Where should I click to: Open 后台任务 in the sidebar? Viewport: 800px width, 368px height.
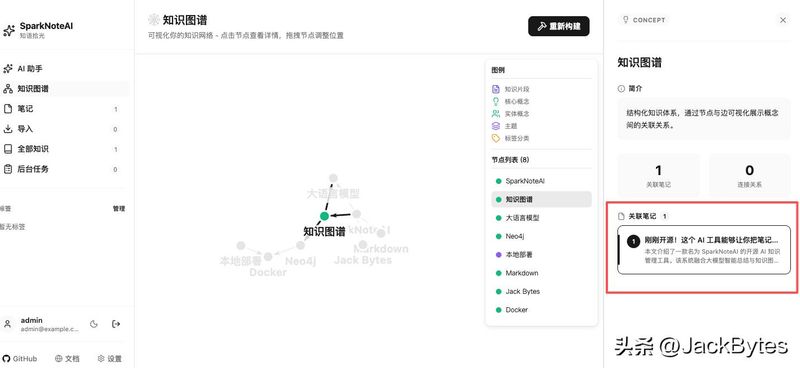click(x=64, y=169)
